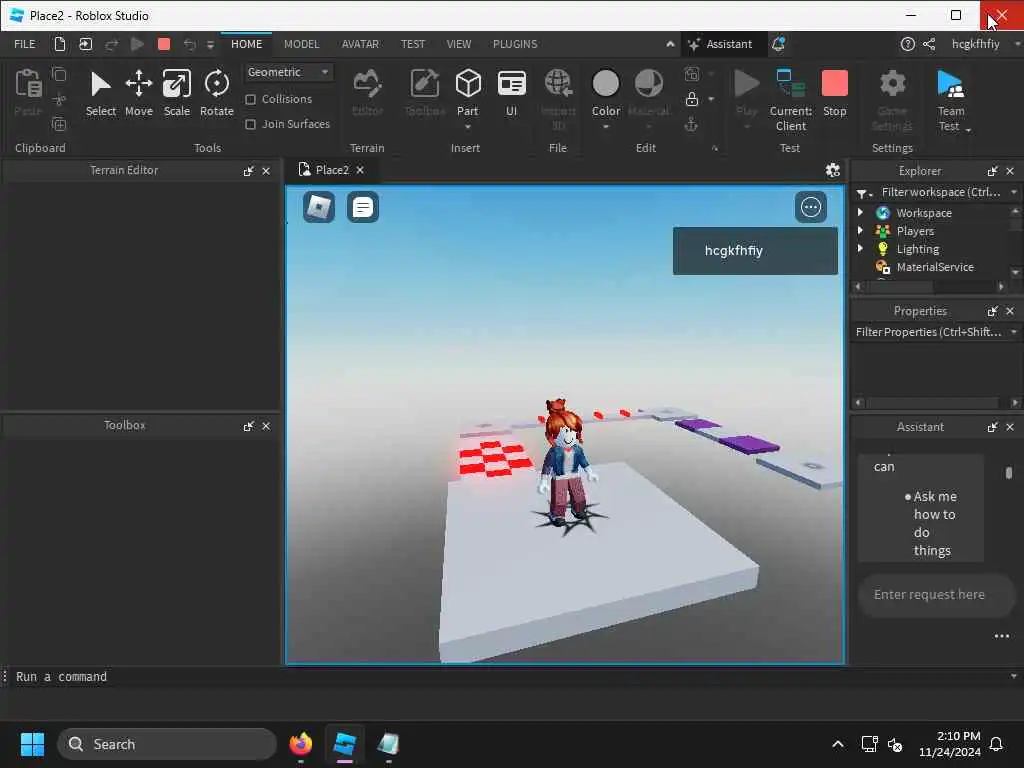Show hidden system tray icons
Screen dimensions: 1024x768
click(x=837, y=744)
